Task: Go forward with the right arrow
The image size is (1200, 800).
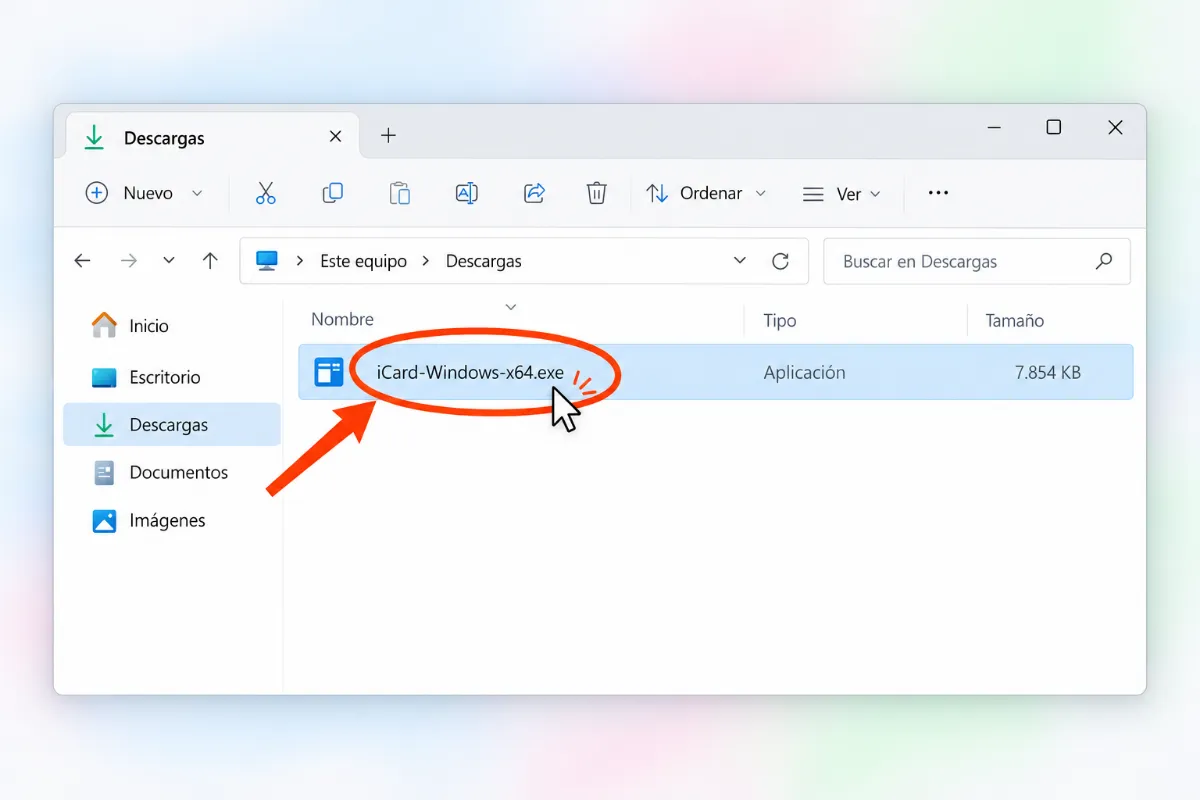Action: point(128,261)
